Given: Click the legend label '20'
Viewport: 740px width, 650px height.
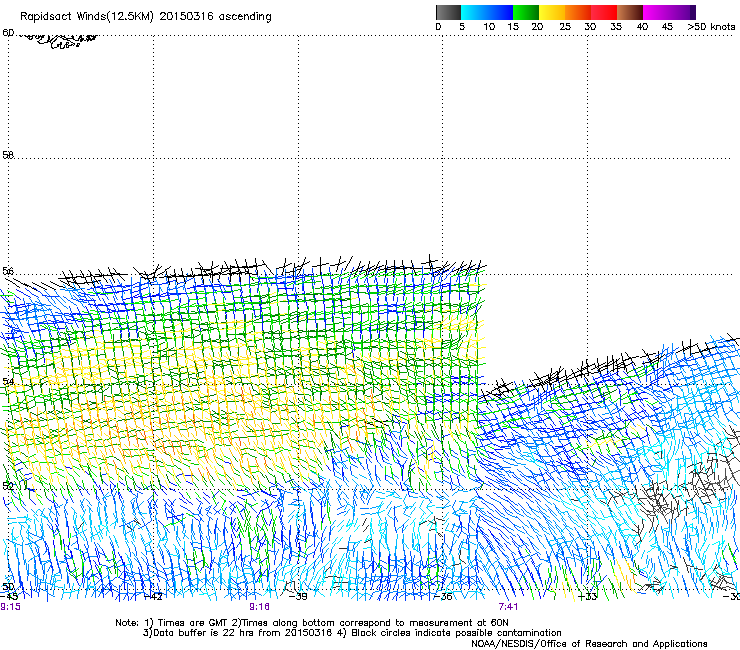Looking at the screenshot, I should click(x=537, y=27).
